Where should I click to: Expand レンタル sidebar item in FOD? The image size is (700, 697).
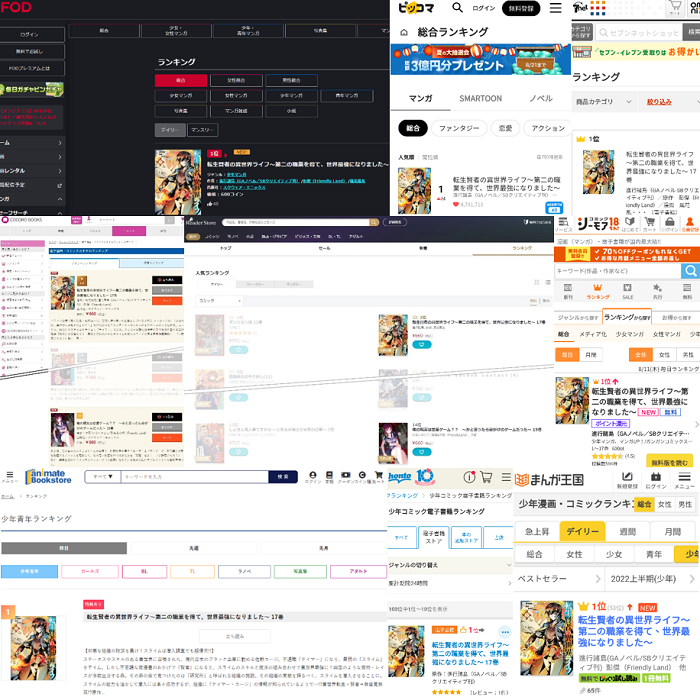31,171
